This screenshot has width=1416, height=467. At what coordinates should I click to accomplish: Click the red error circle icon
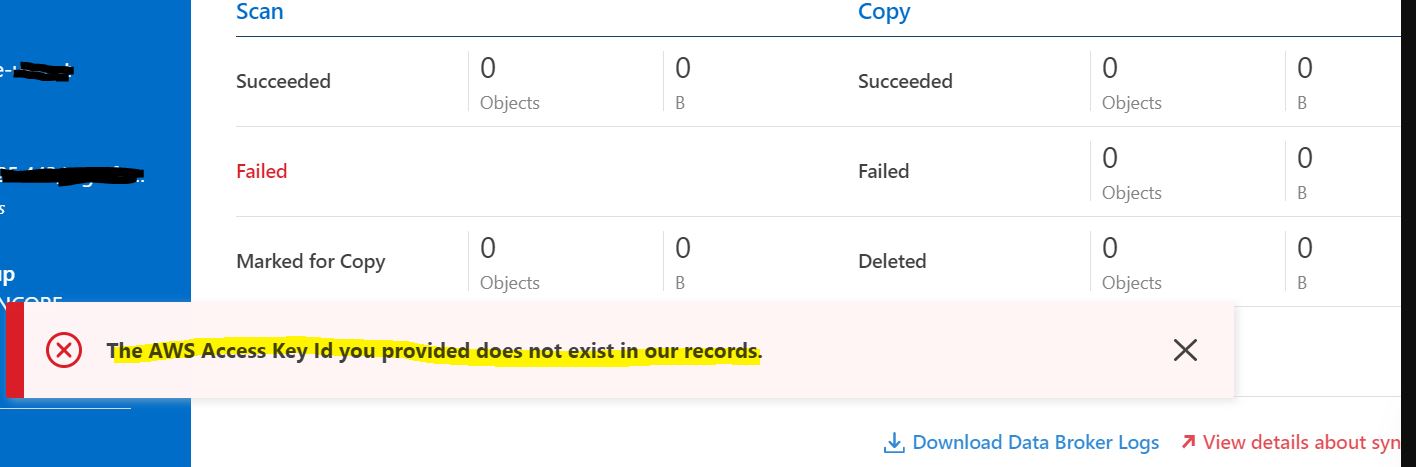tap(64, 350)
